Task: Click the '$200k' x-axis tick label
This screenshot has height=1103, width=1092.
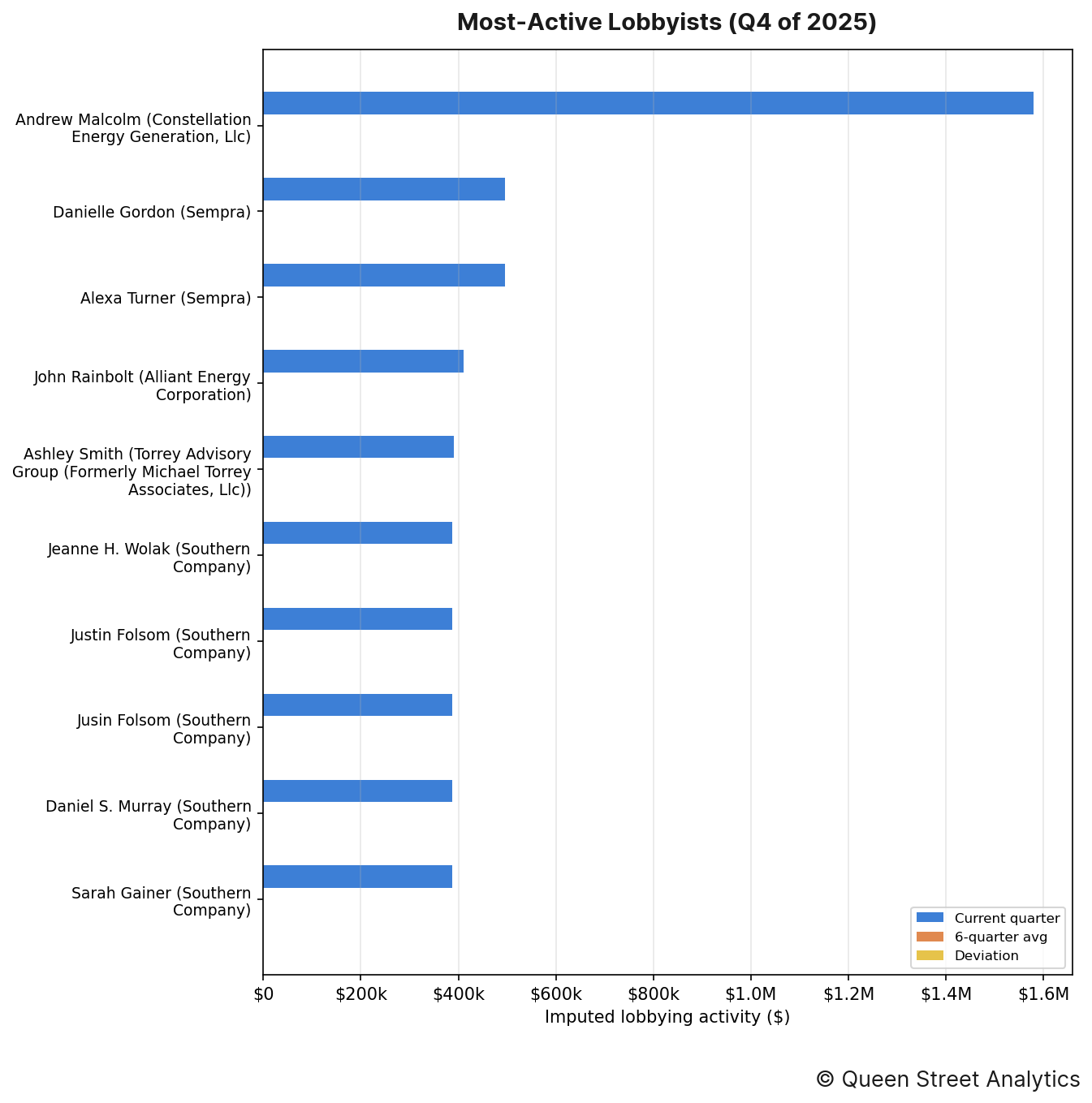Action: pos(360,993)
